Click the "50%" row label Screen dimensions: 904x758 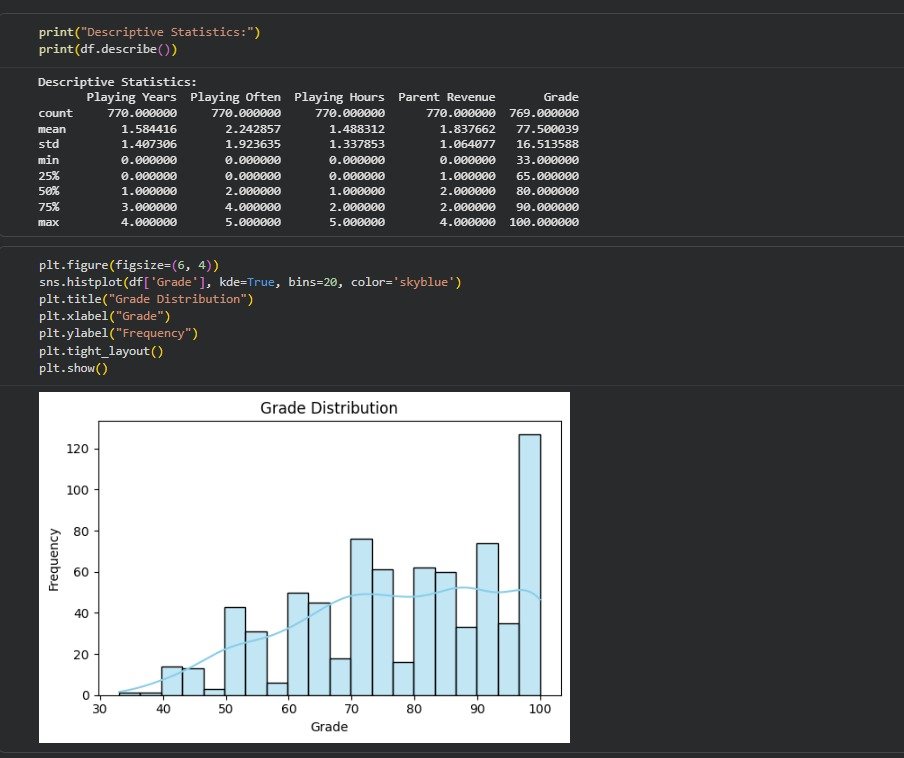pyautogui.click(x=48, y=191)
